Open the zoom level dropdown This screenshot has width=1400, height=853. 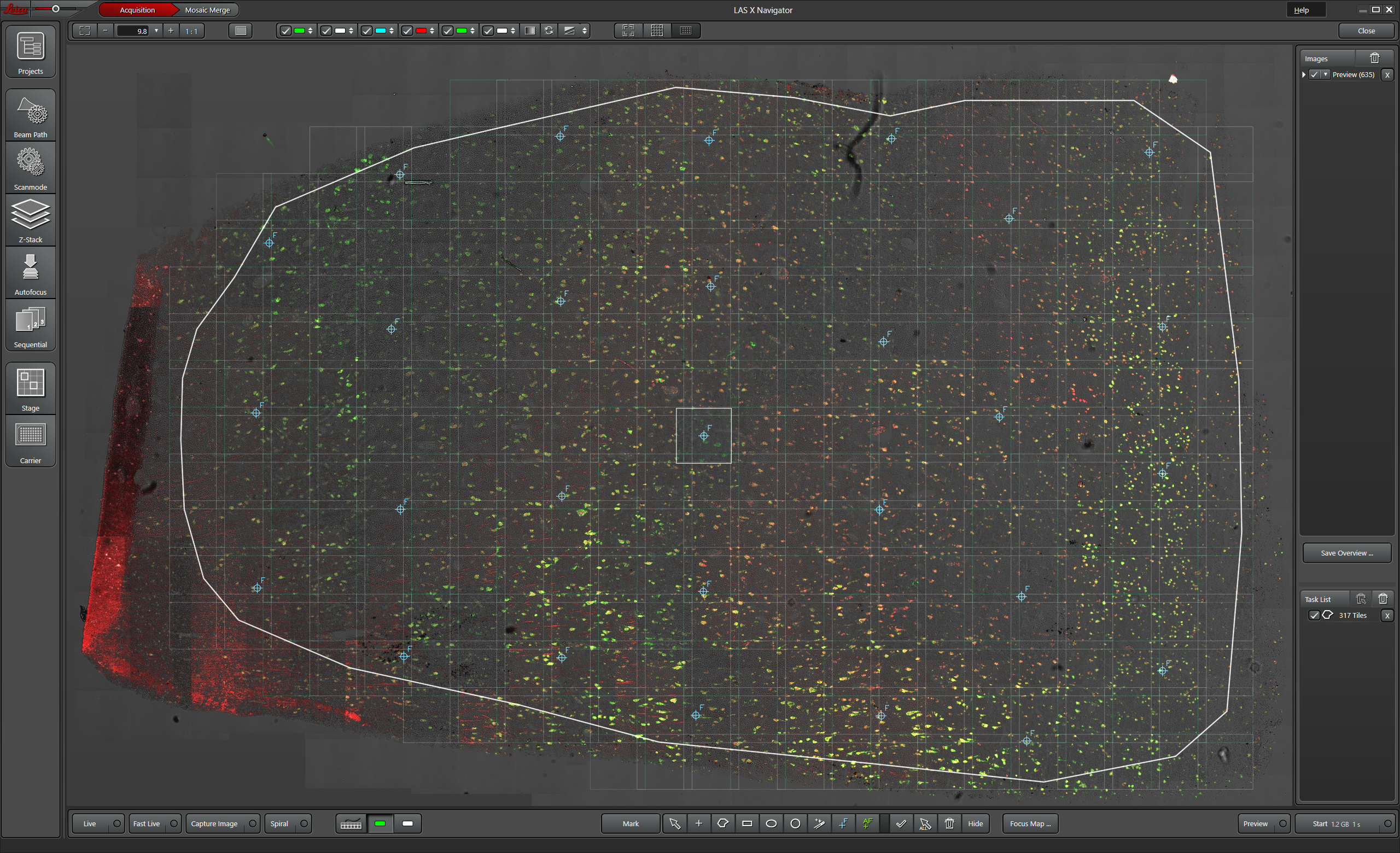(x=156, y=31)
